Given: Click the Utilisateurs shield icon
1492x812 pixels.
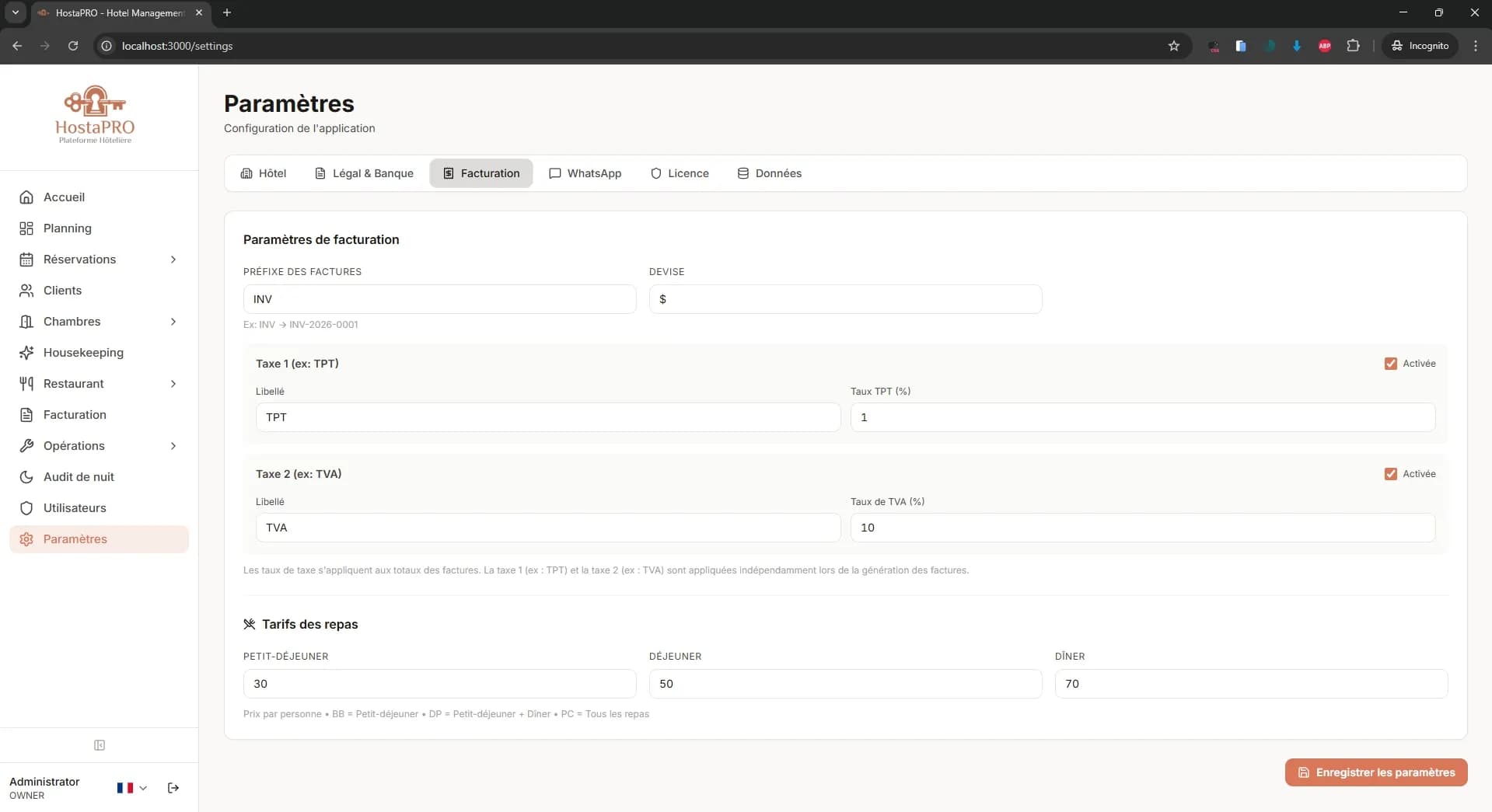Looking at the screenshot, I should (x=26, y=508).
